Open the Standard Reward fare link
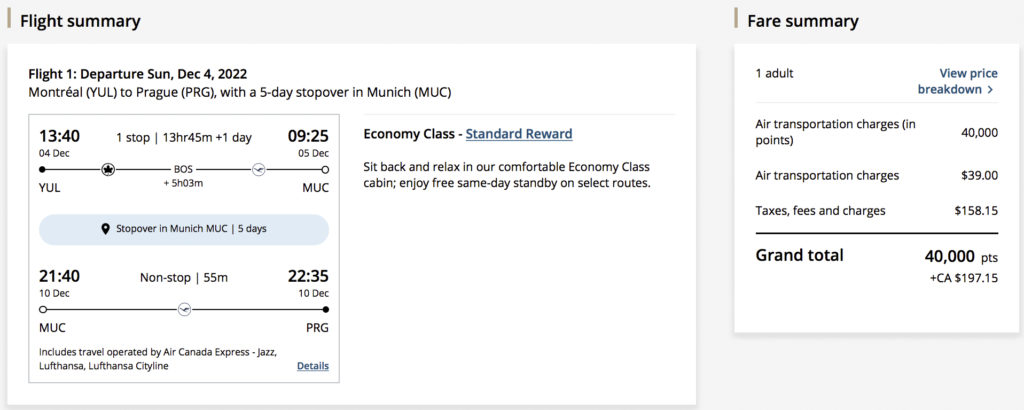Screen dimensions: 1024x410 pyautogui.click(x=519, y=134)
